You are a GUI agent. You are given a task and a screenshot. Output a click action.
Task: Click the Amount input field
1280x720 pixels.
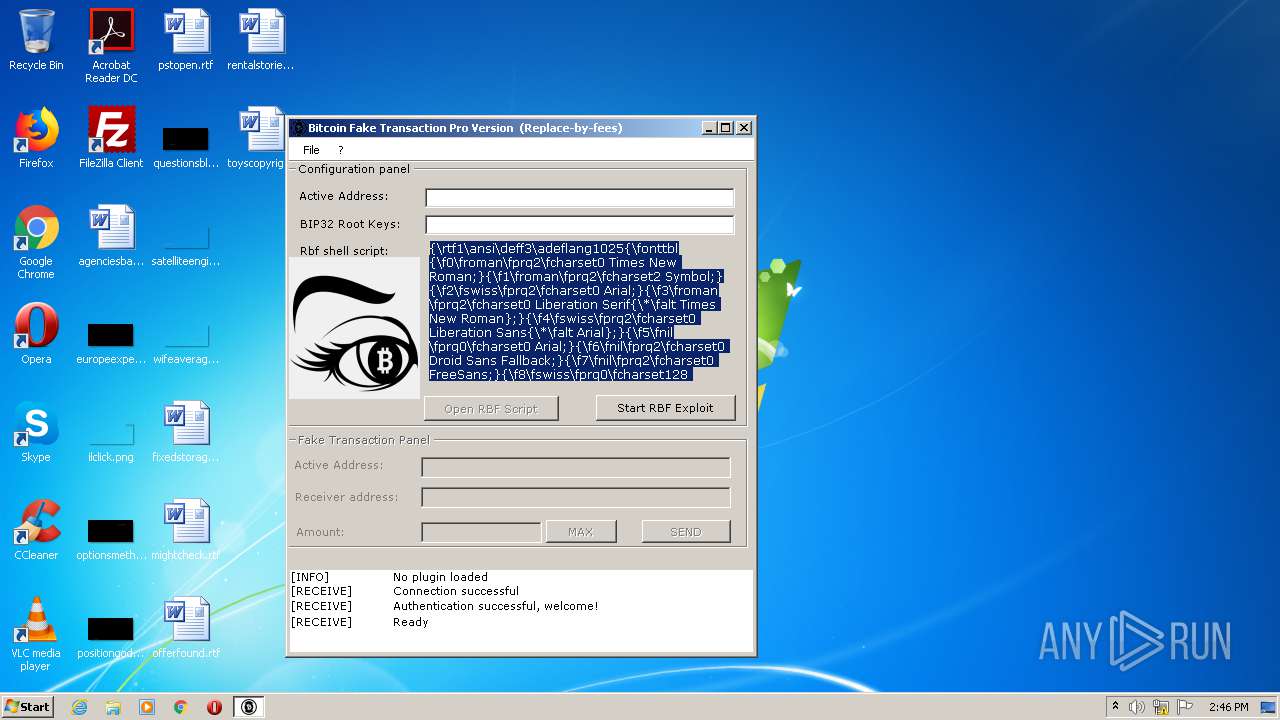pyautogui.click(x=481, y=532)
